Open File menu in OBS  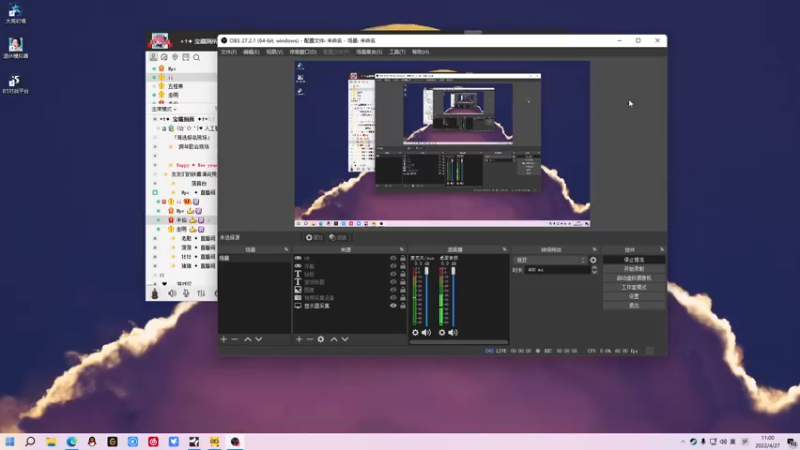[229, 52]
